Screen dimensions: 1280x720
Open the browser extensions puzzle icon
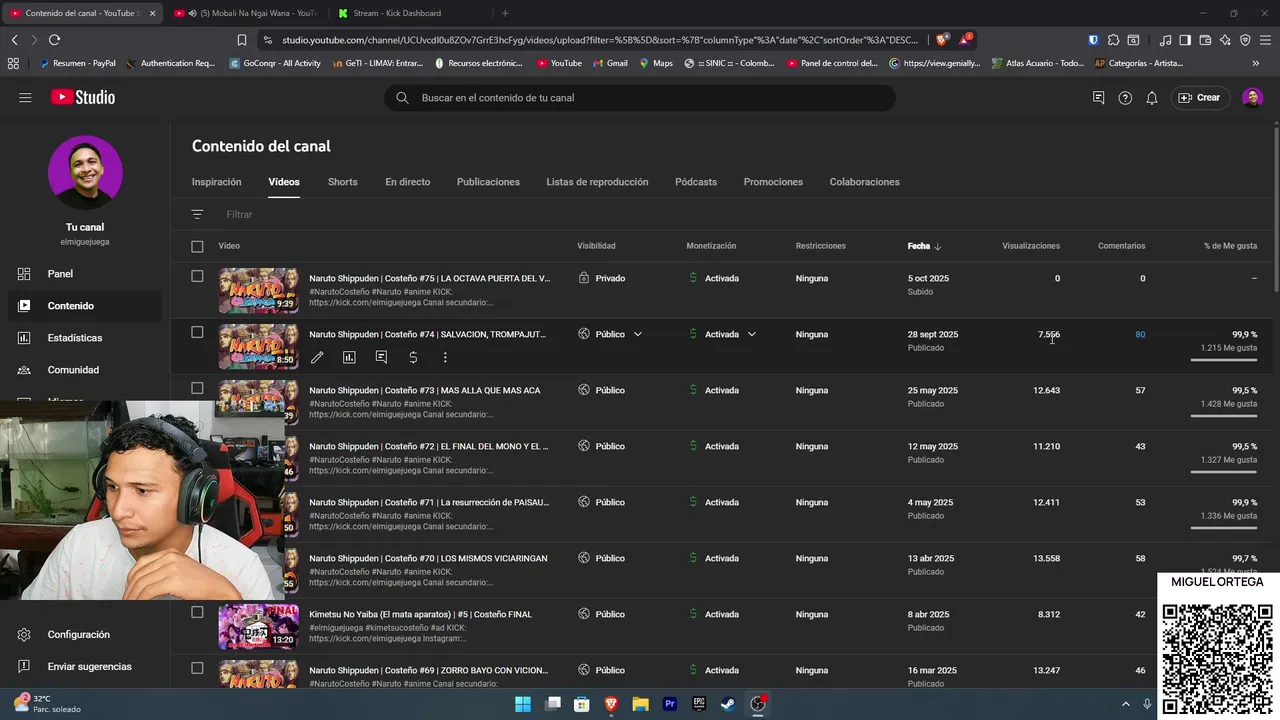[1113, 40]
